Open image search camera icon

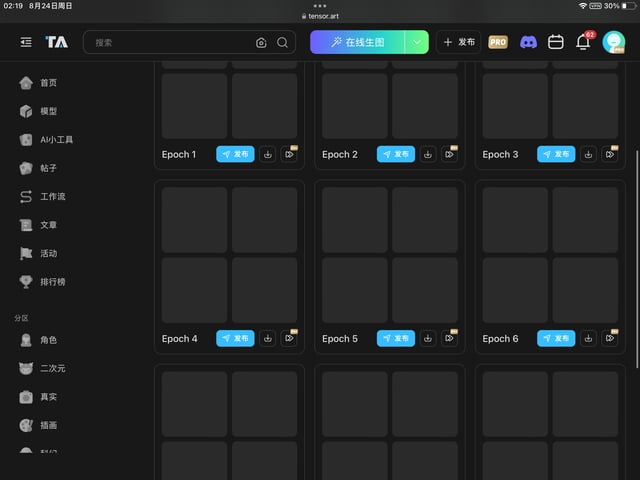coord(261,42)
